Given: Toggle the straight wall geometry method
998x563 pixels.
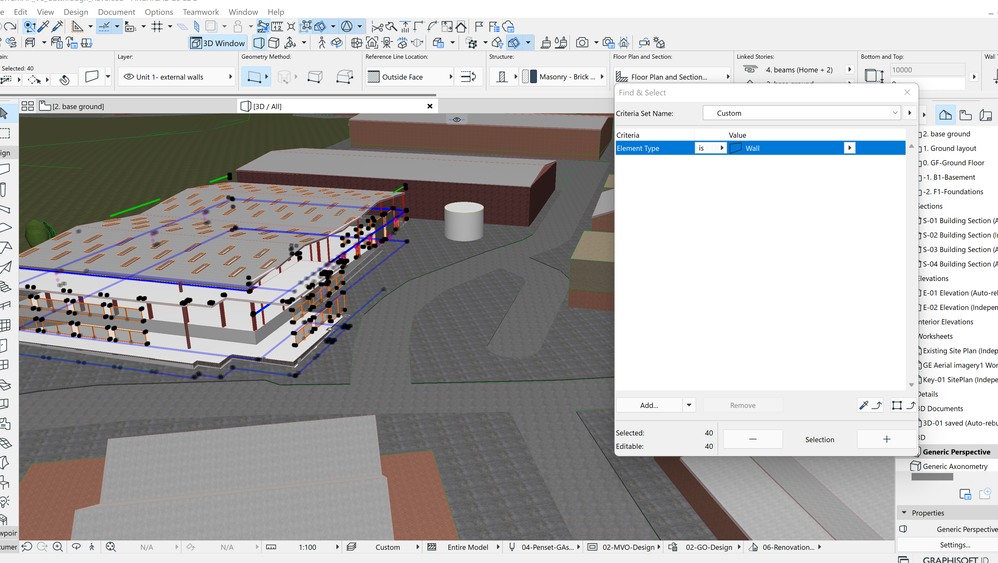Looking at the screenshot, I should point(255,77).
